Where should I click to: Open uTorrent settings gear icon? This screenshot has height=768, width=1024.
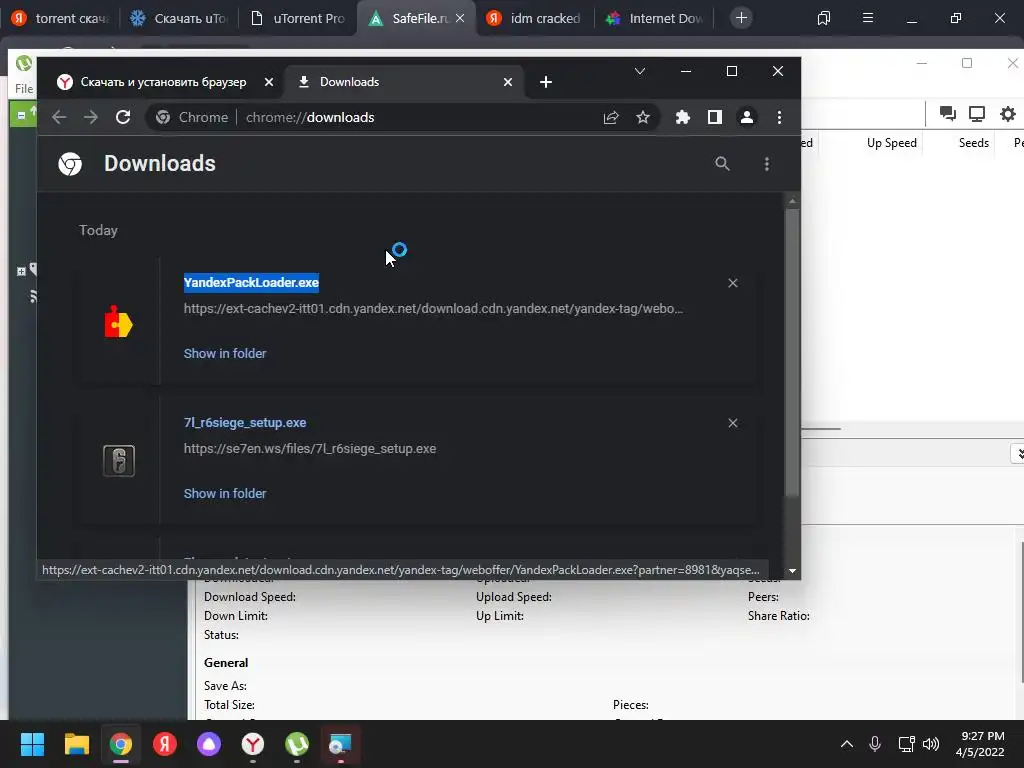click(1008, 114)
